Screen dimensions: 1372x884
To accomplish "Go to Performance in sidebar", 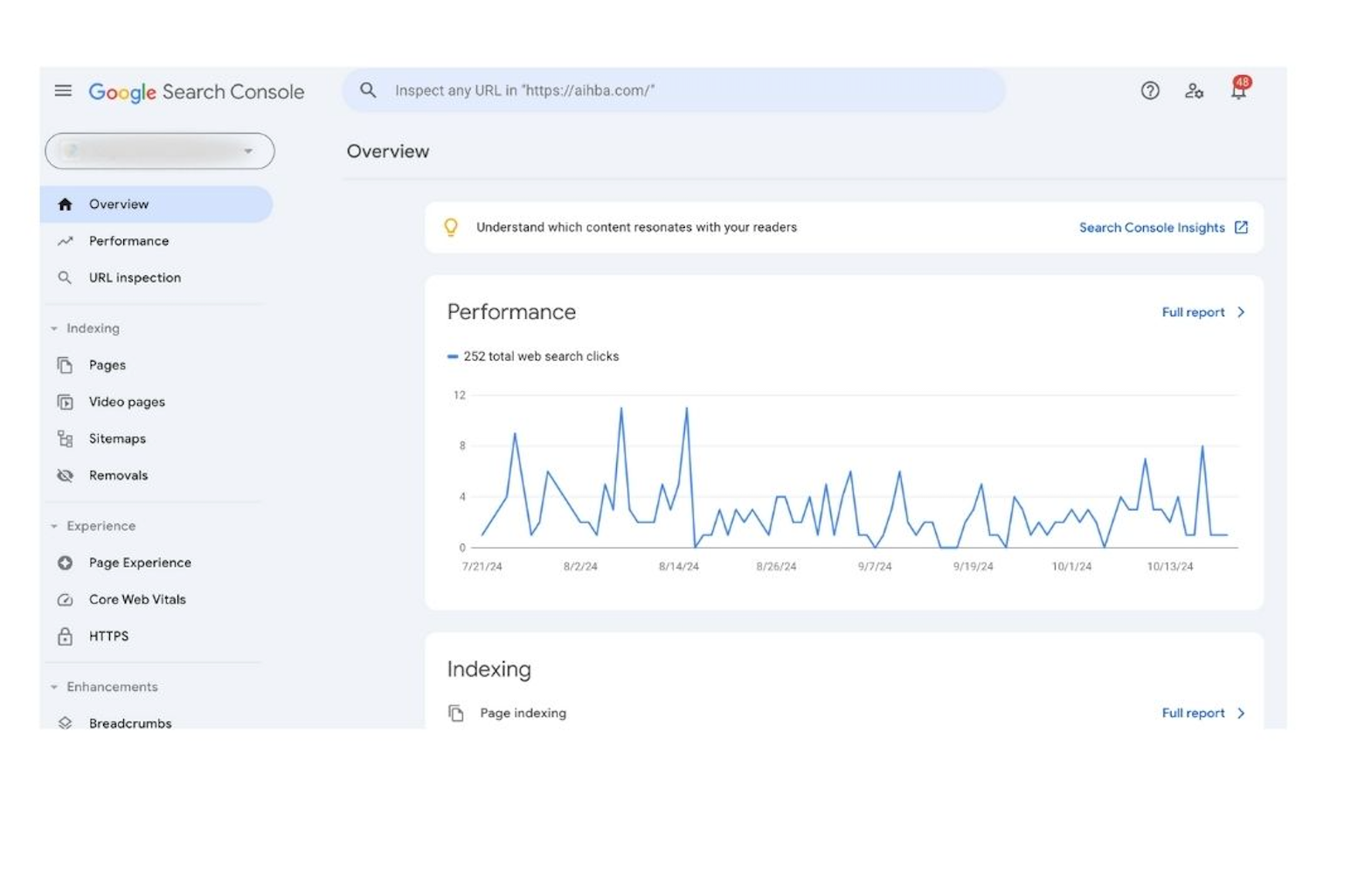I will 128,241.
